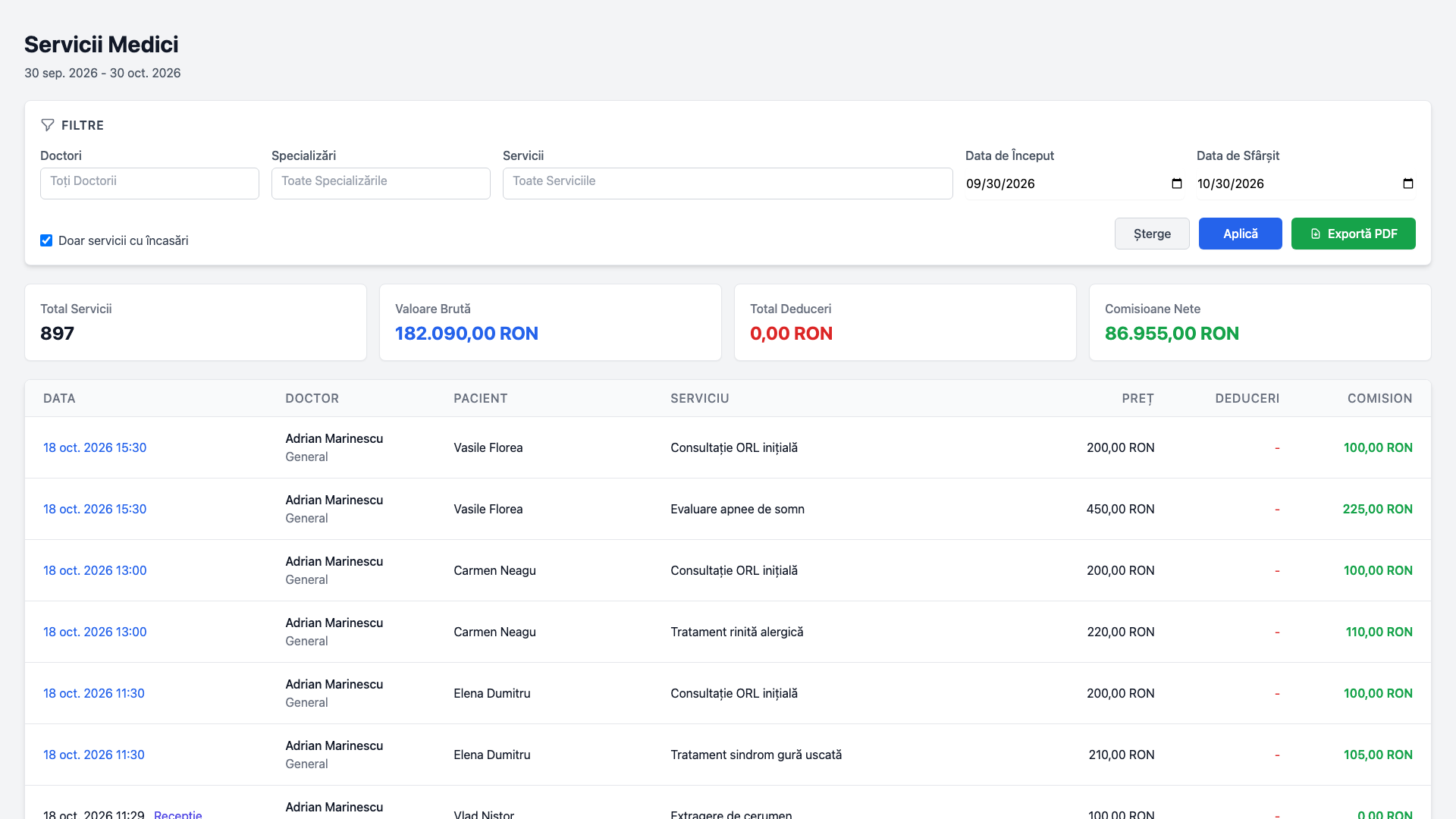Click the Total Deduceri amount 0,00 RON

pyautogui.click(x=791, y=334)
